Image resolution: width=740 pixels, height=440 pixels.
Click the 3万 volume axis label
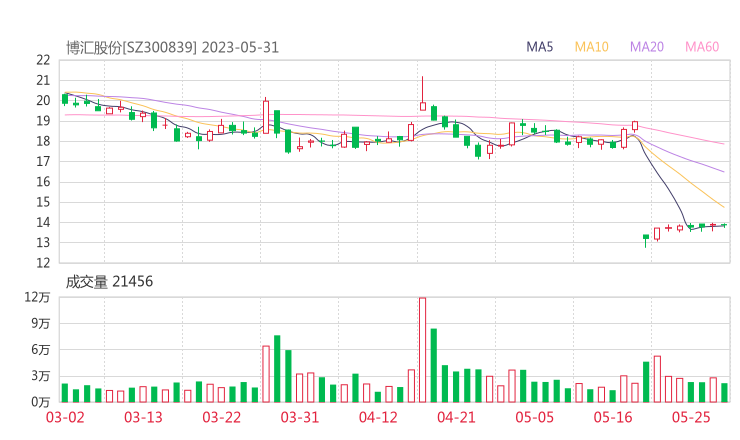click(41, 376)
